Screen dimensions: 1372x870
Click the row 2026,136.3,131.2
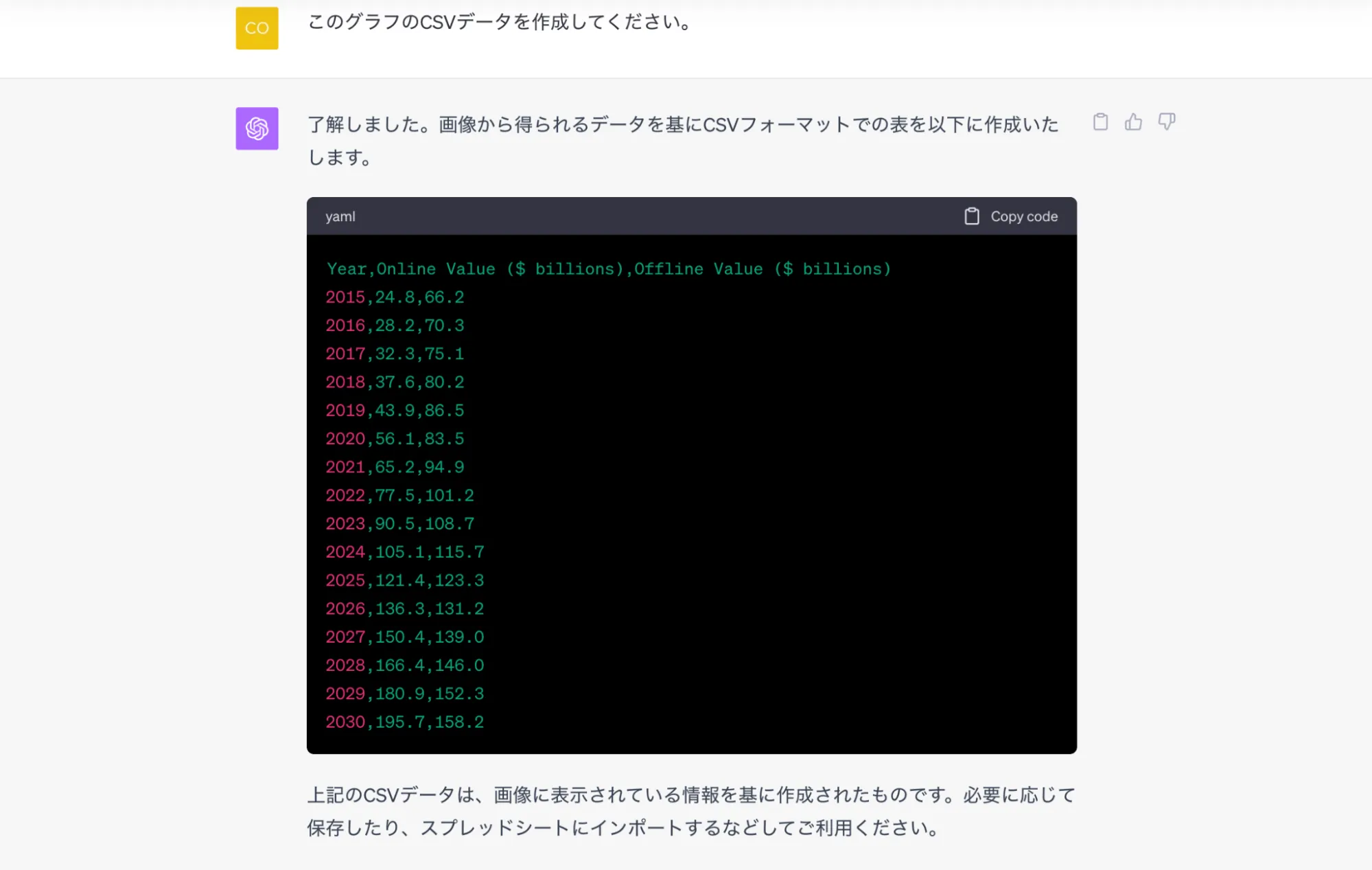click(x=405, y=608)
